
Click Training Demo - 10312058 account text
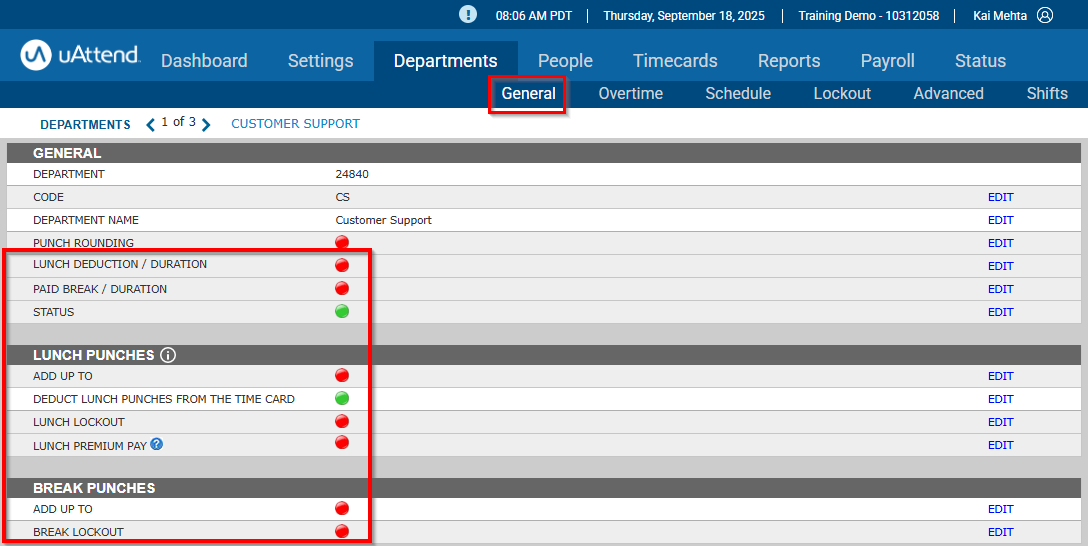[869, 15]
